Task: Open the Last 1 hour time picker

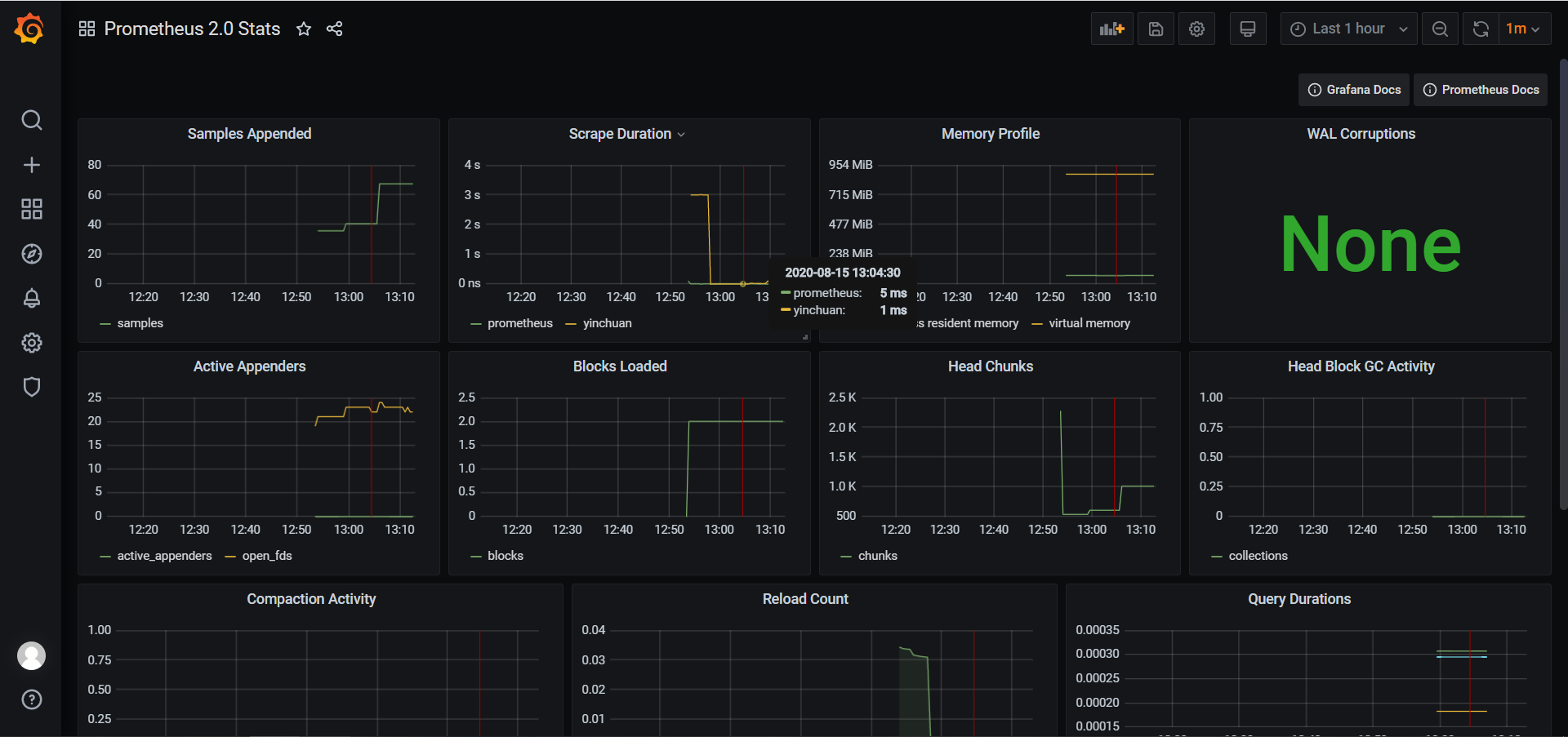Action: 1348,29
